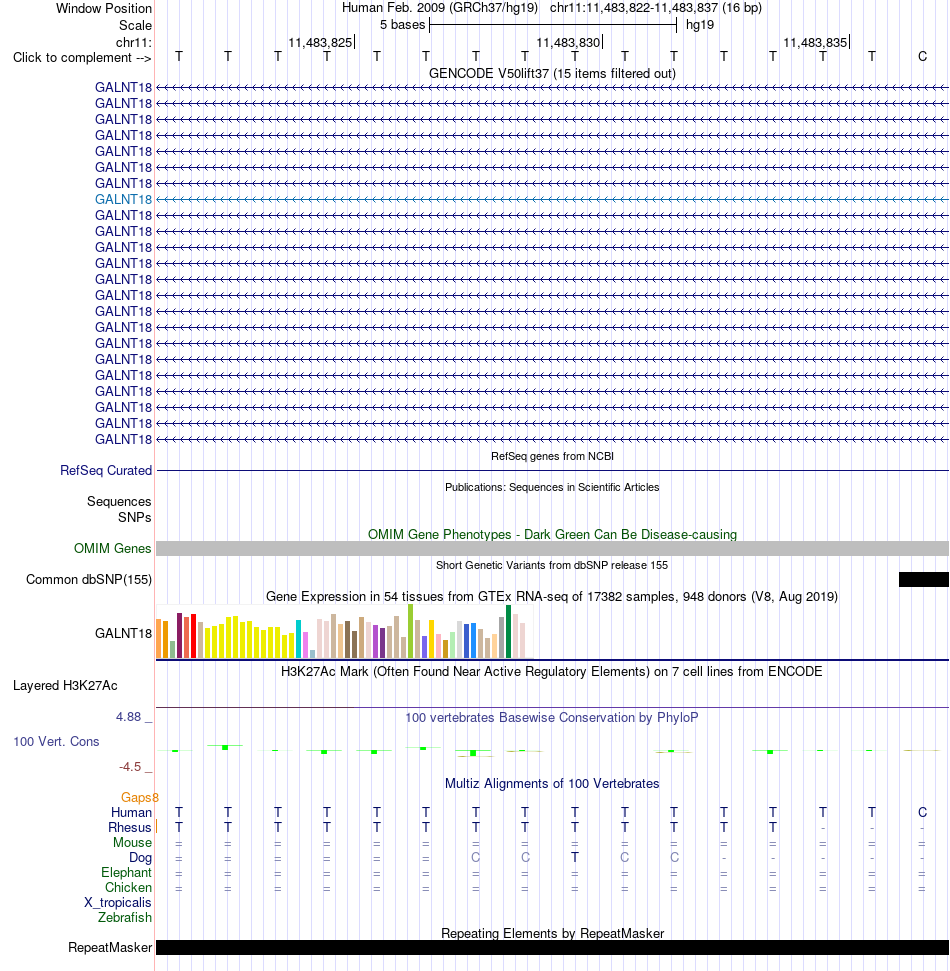Open 'Repeating Elements by RepeatMasker' title
Screen dimensions: 950x971
pyautogui.click(x=552, y=933)
